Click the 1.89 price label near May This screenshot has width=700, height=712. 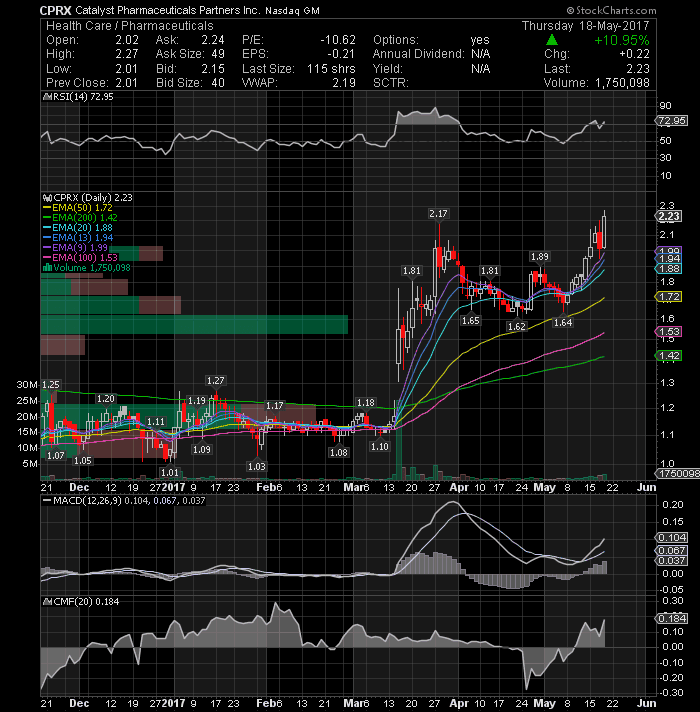[539, 257]
